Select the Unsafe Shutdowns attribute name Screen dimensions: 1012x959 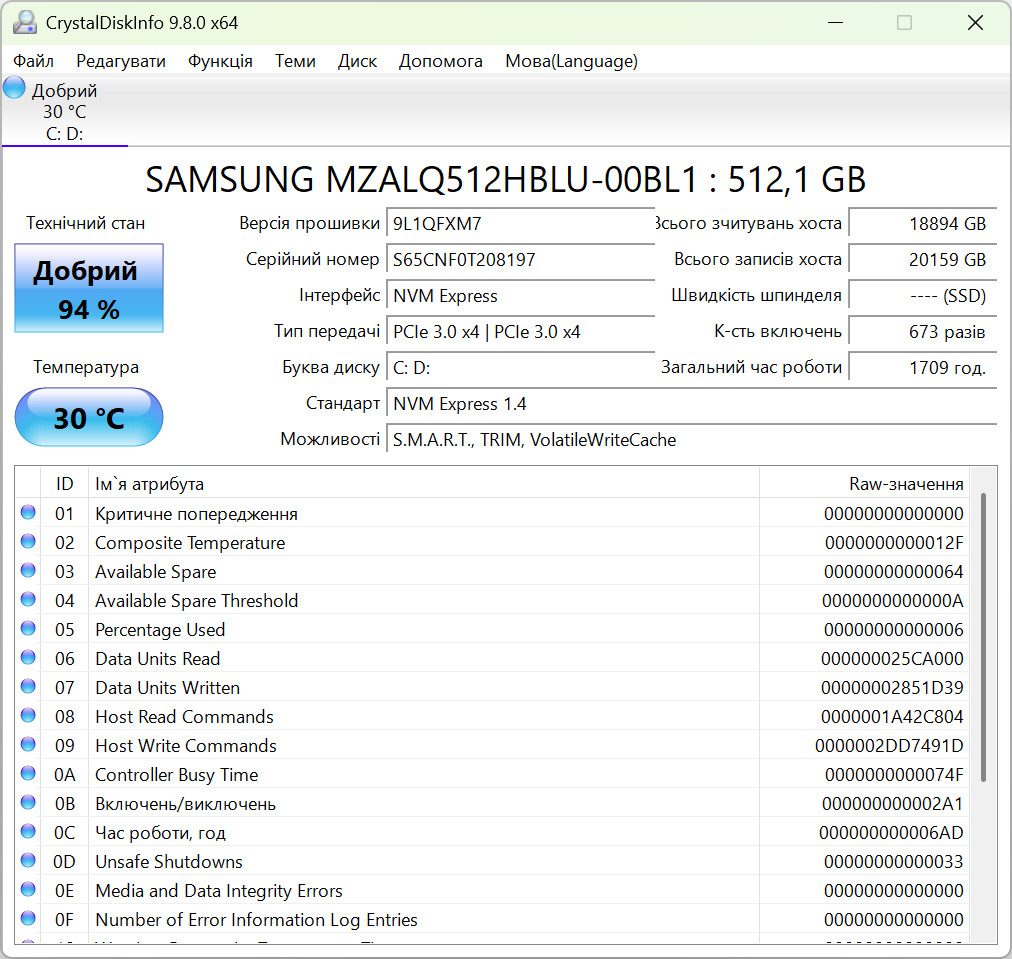pos(168,863)
